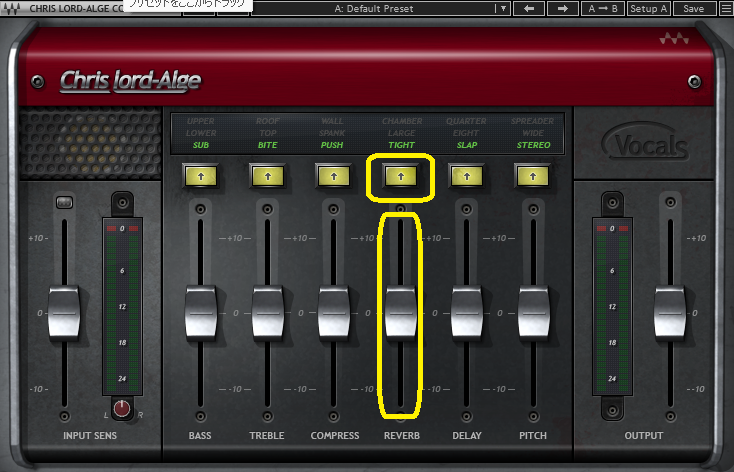Click the Delay mode selector button
The image size is (734, 472).
click(466, 176)
